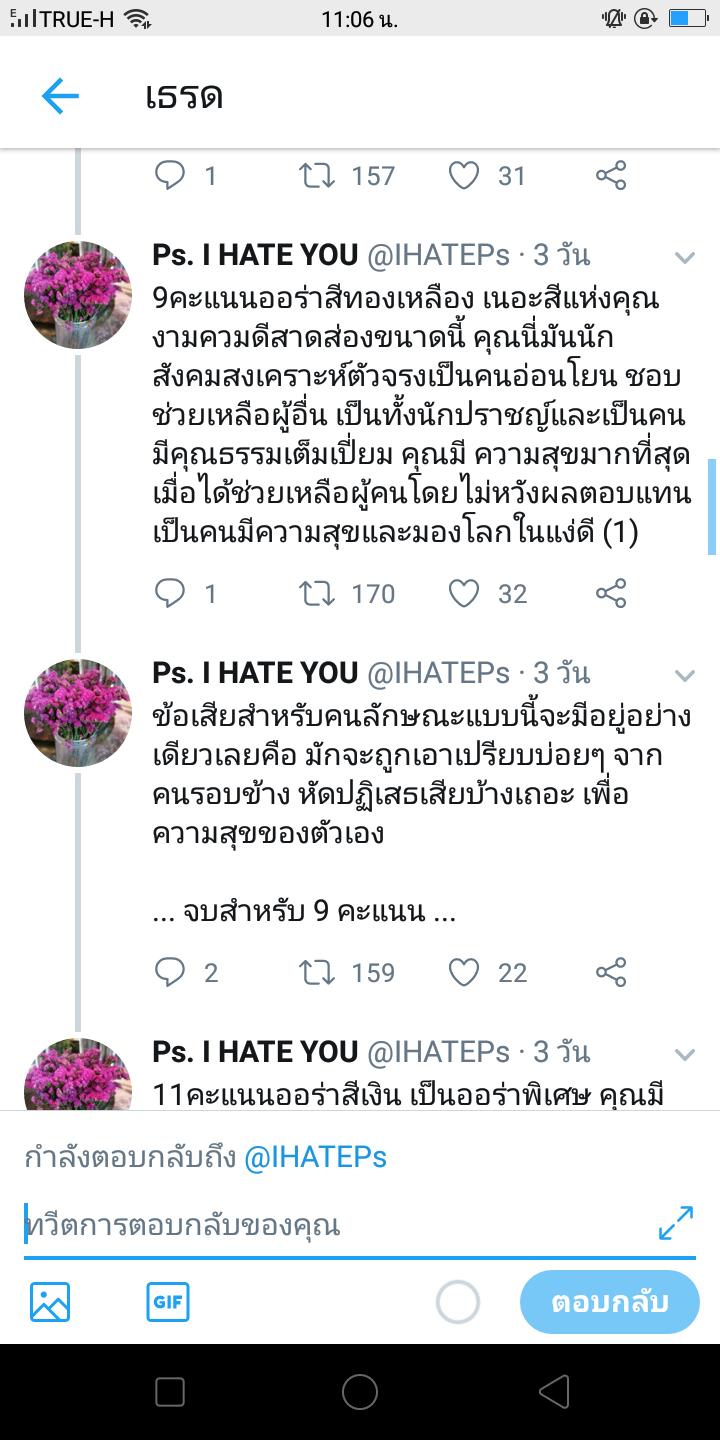
Task: Add a GIF to the reply
Action: [168, 1302]
